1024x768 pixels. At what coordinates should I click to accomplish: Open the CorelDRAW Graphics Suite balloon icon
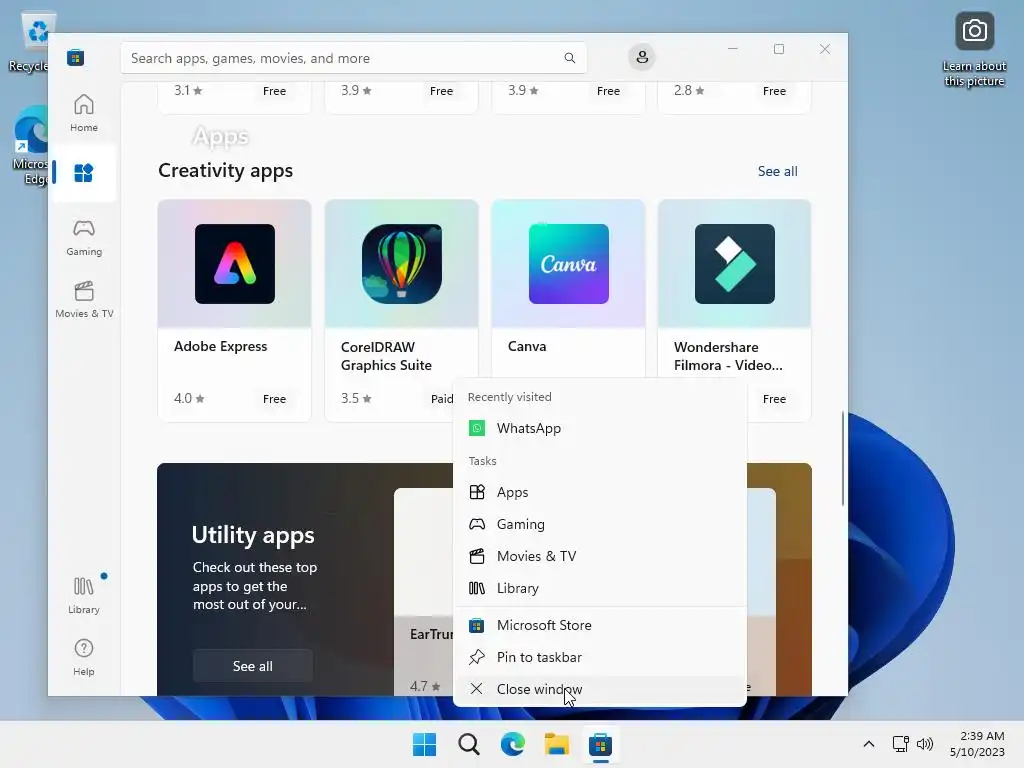[402, 264]
